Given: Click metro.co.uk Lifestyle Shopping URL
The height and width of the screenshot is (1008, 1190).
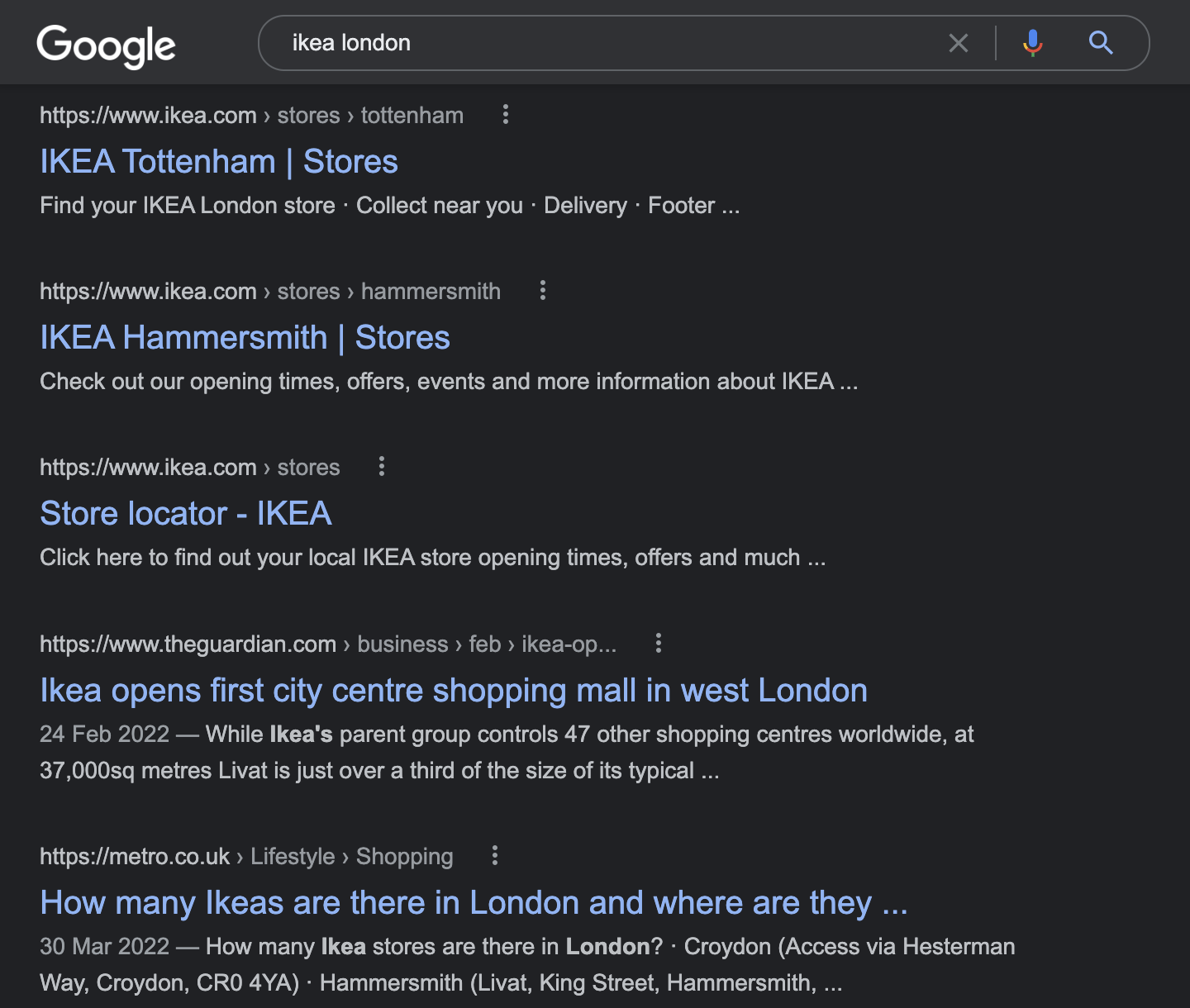Looking at the screenshot, I should coord(246,857).
